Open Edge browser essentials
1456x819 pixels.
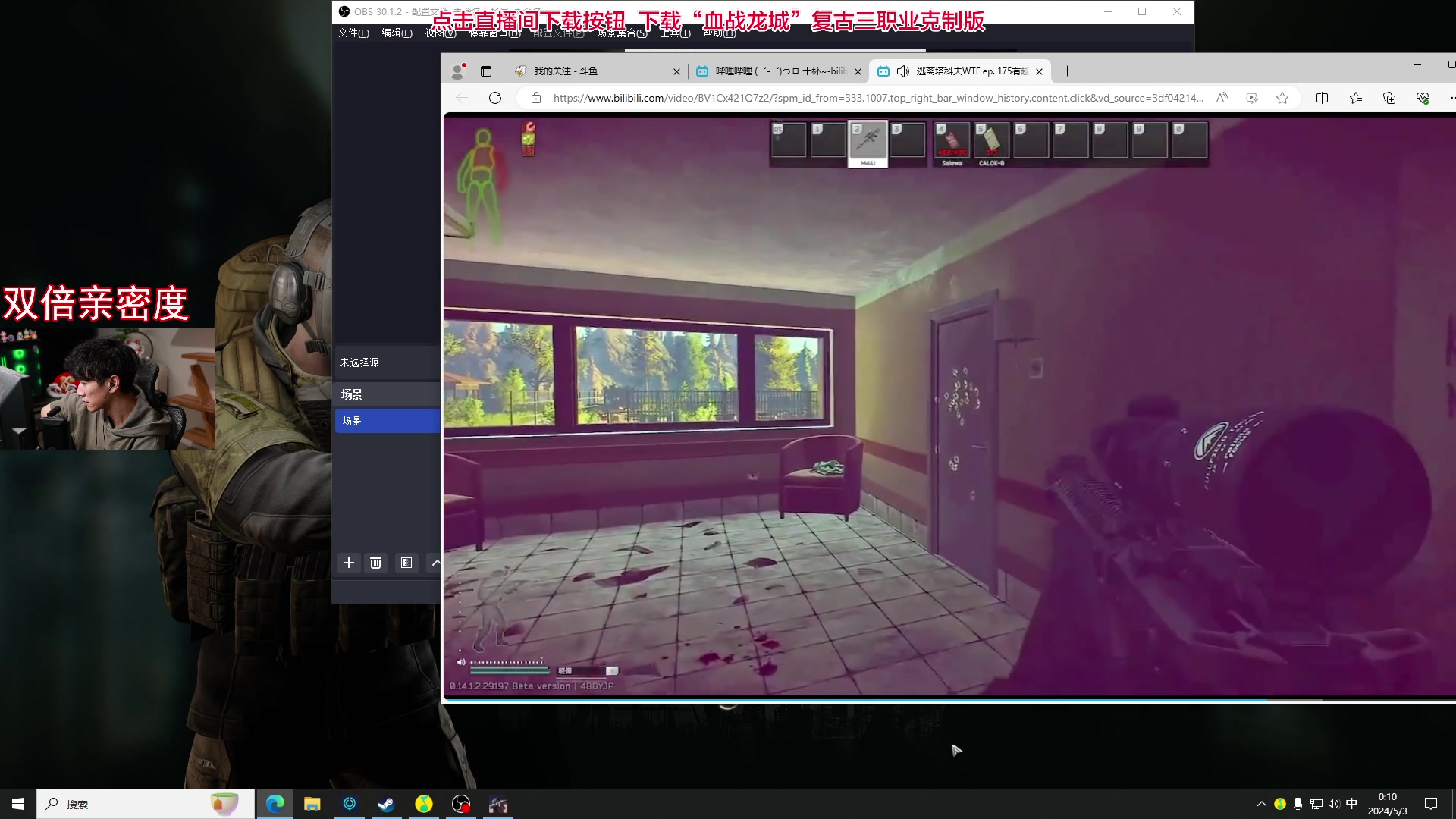[x=1423, y=98]
